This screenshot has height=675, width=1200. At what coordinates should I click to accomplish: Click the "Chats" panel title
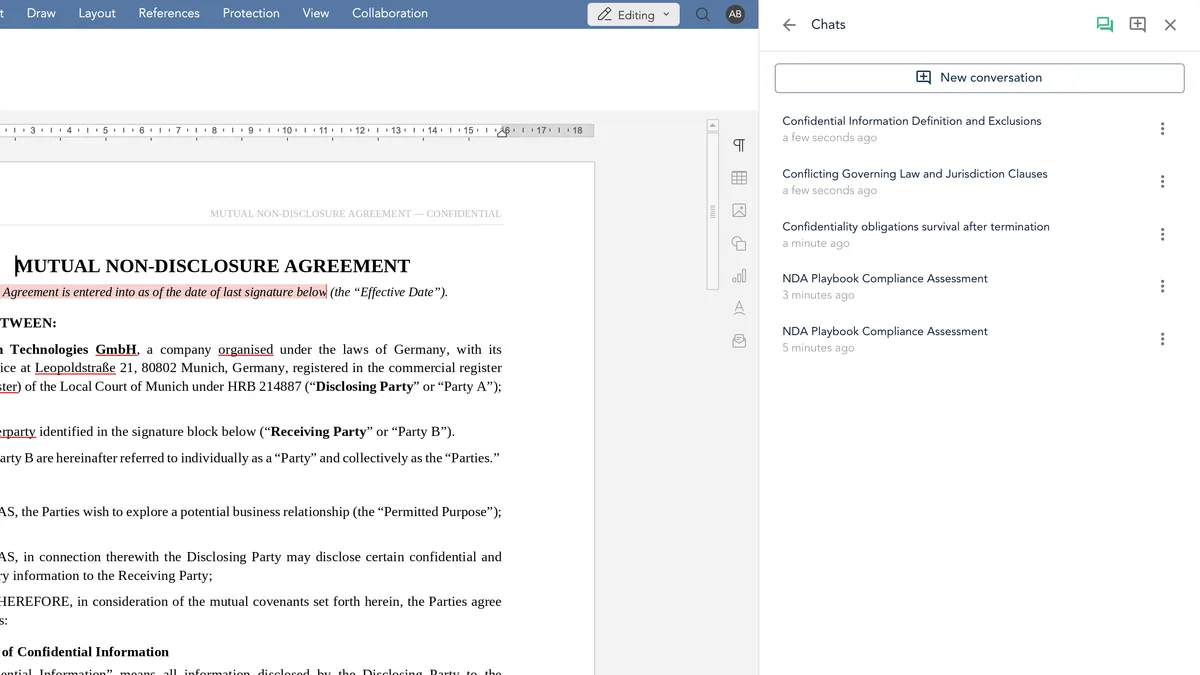[828, 25]
